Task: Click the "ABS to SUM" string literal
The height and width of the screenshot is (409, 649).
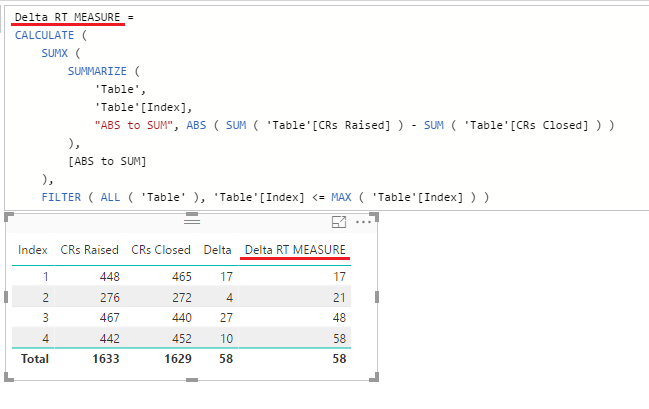Action: pos(134,125)
